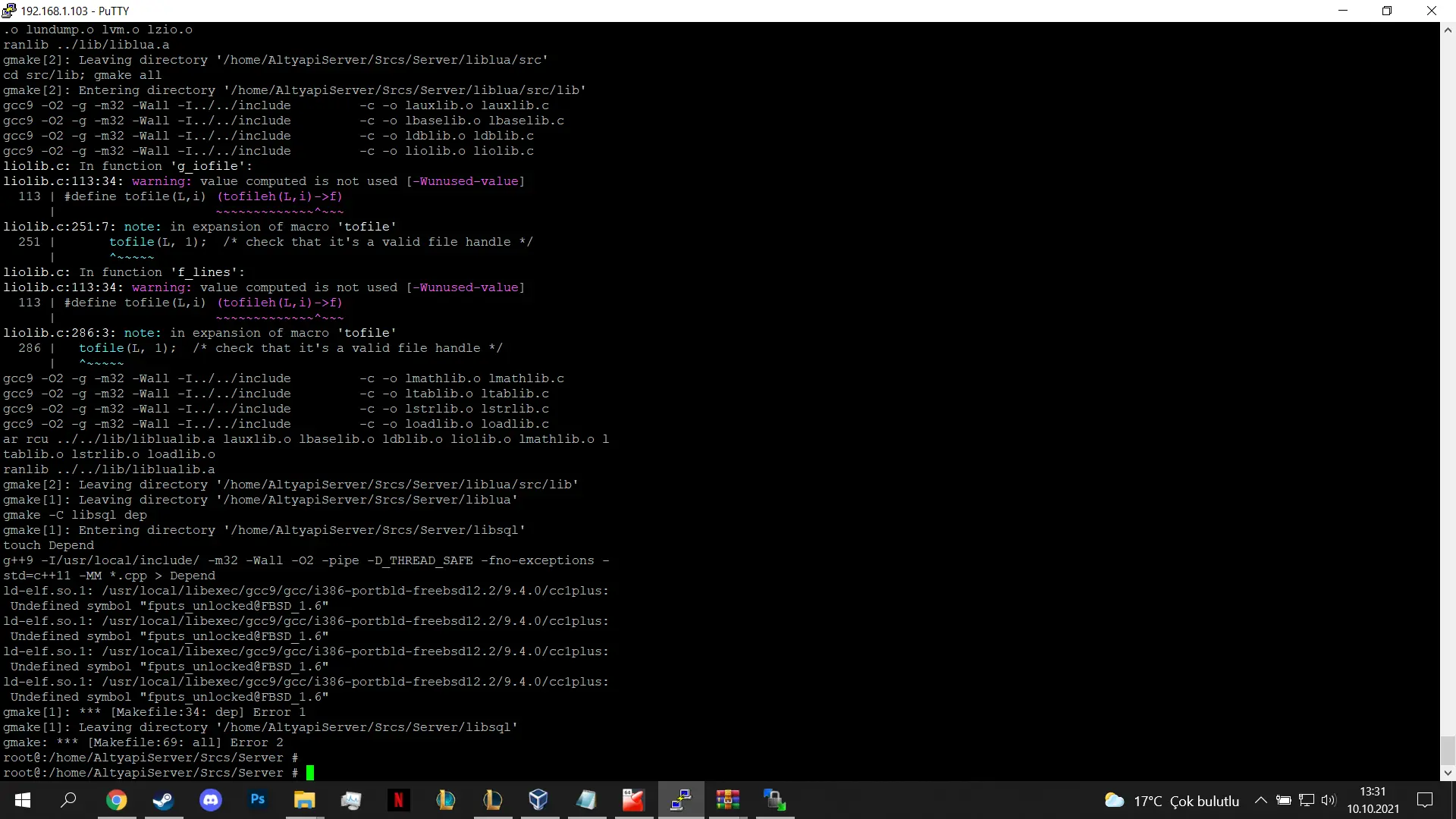Launch League of Legends from the taskbar
This screenshot has width=1456, height=819.
tap(445, 800)
